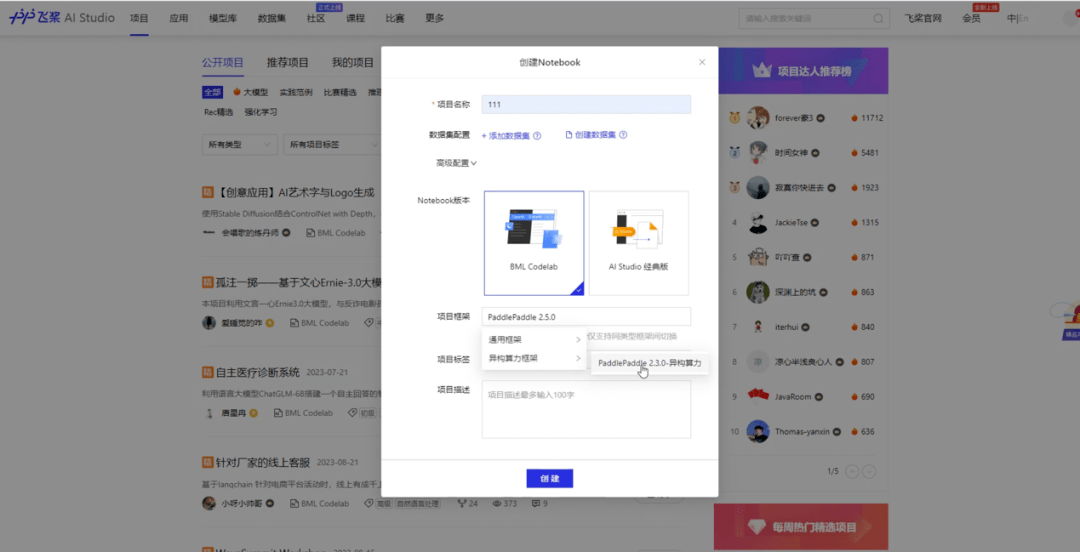Image resolution: width=1080 pixels, height=552 pixels.
Task: Click fork count icon showing 24
Action: (462, 504)
